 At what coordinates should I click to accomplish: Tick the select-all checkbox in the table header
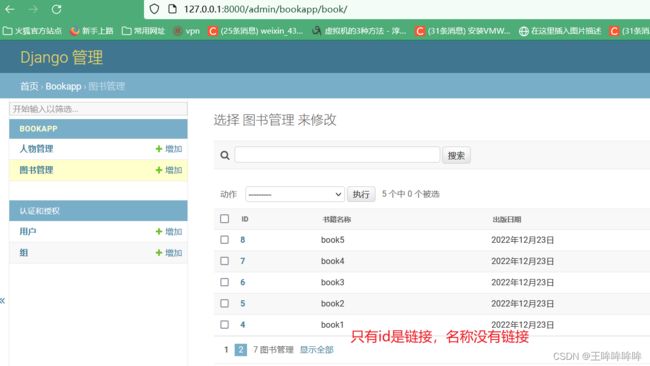tap(224, 219)
